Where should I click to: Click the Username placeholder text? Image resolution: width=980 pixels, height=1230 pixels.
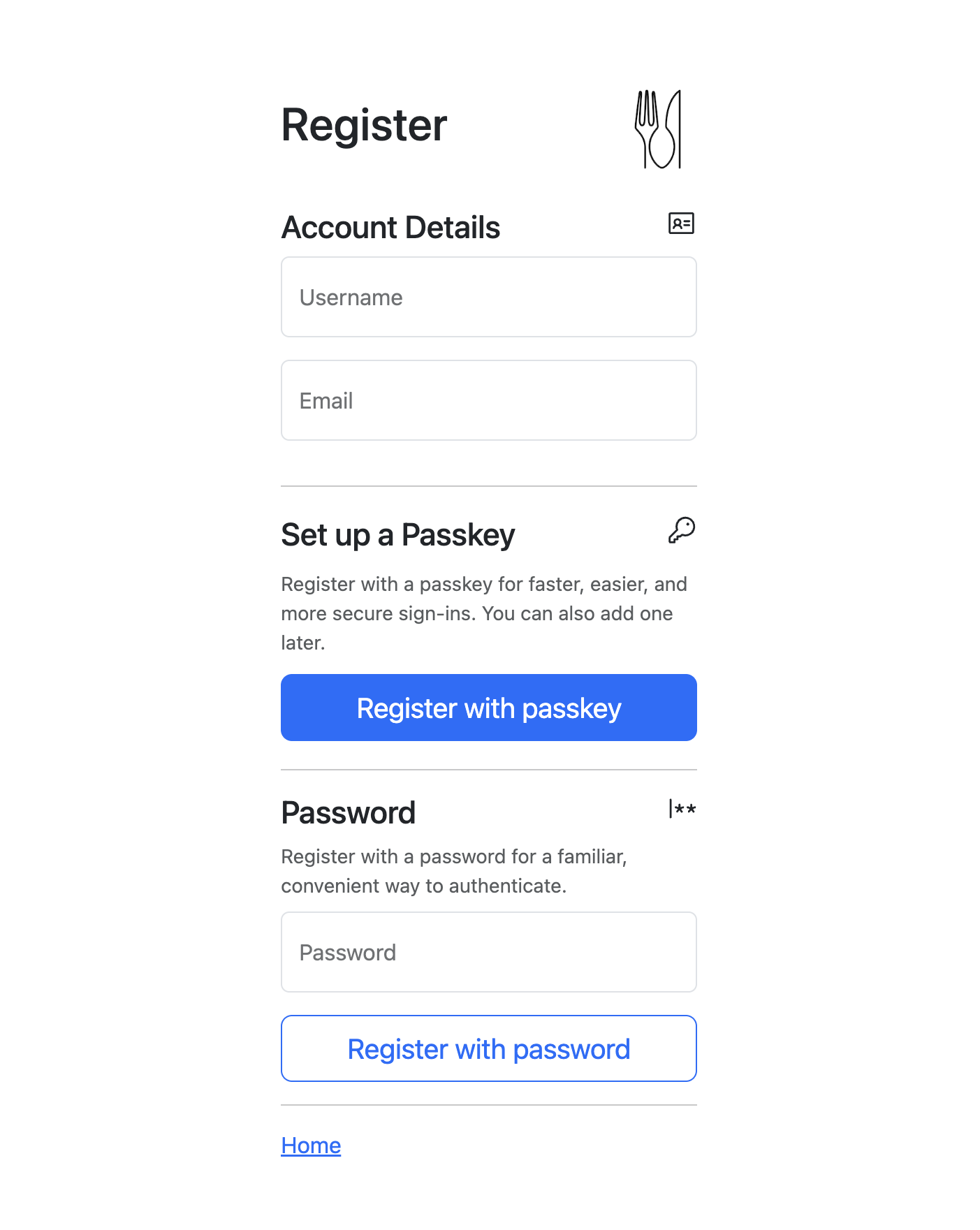351,298
